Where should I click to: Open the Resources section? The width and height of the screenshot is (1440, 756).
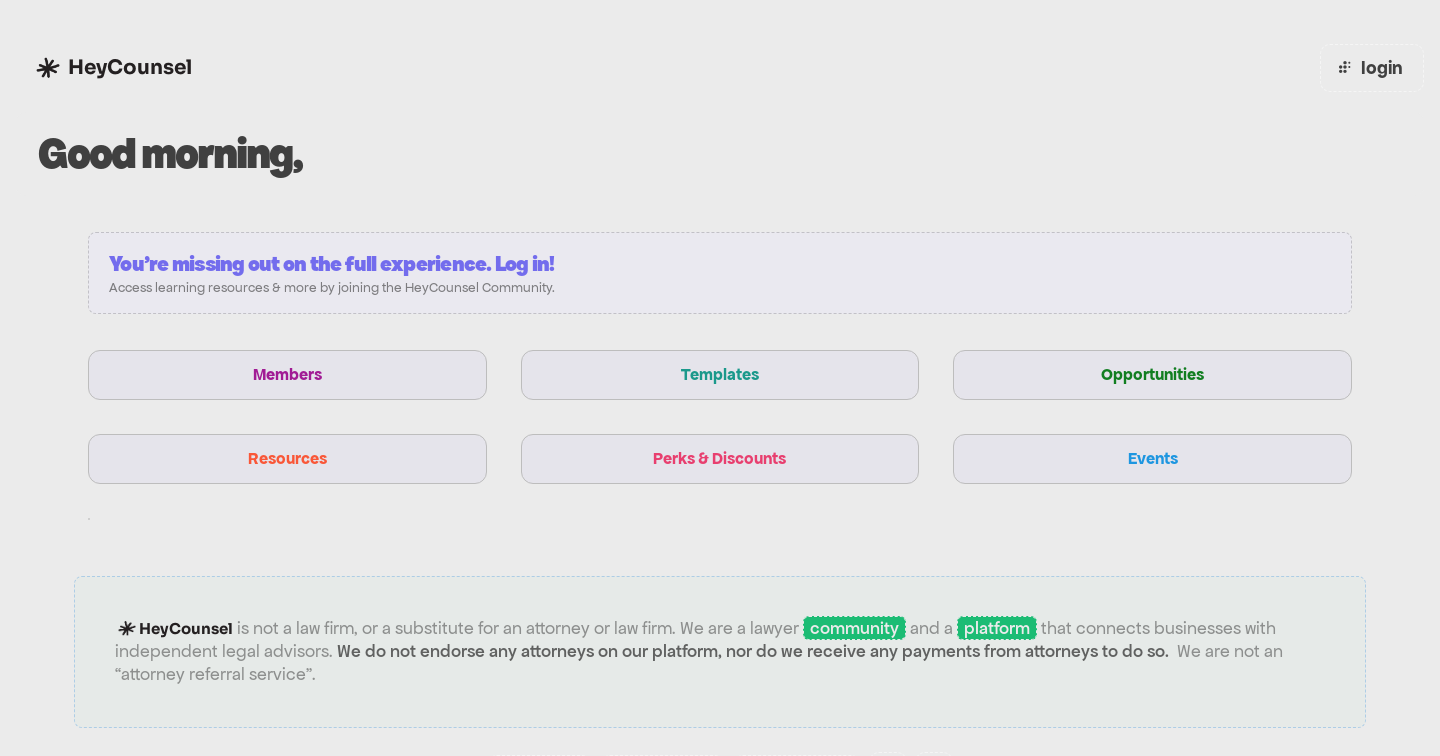tap(287, 459)
